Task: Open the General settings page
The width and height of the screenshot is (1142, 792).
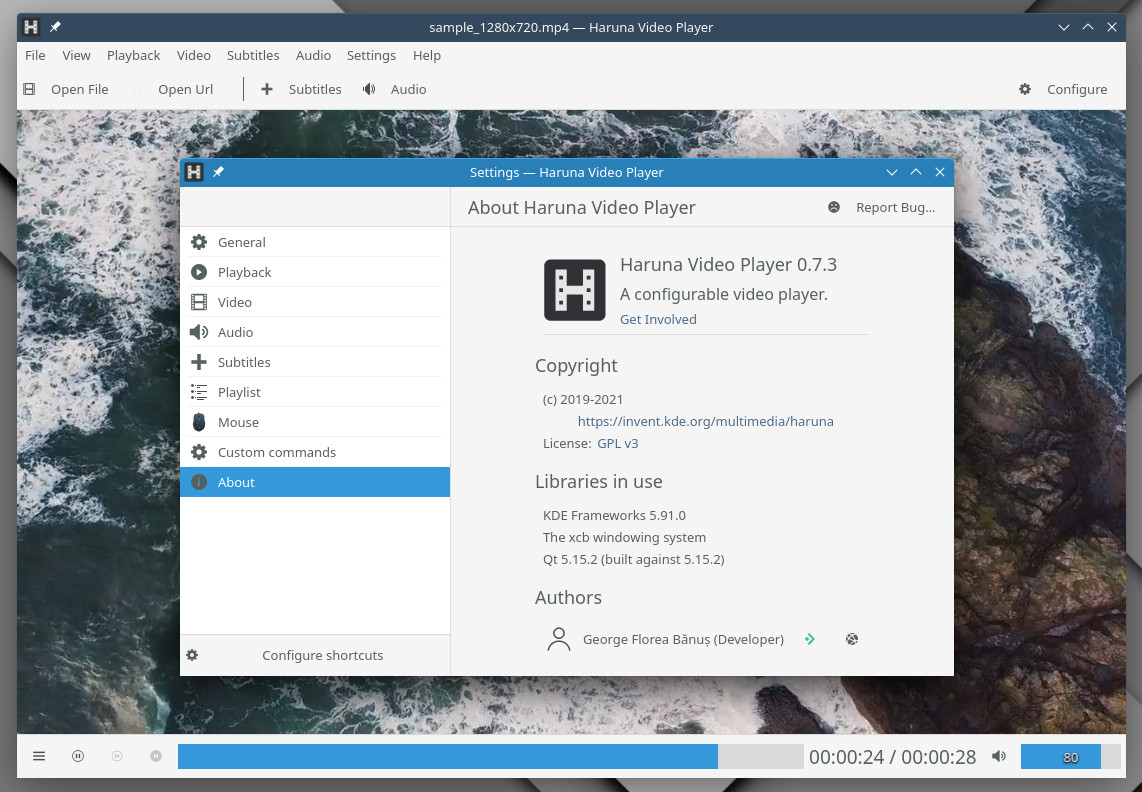Action: 315,242
